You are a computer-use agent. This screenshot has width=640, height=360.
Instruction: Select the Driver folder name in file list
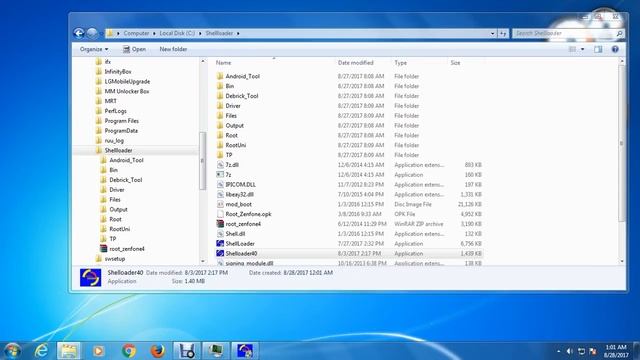[x=233, y=106]
